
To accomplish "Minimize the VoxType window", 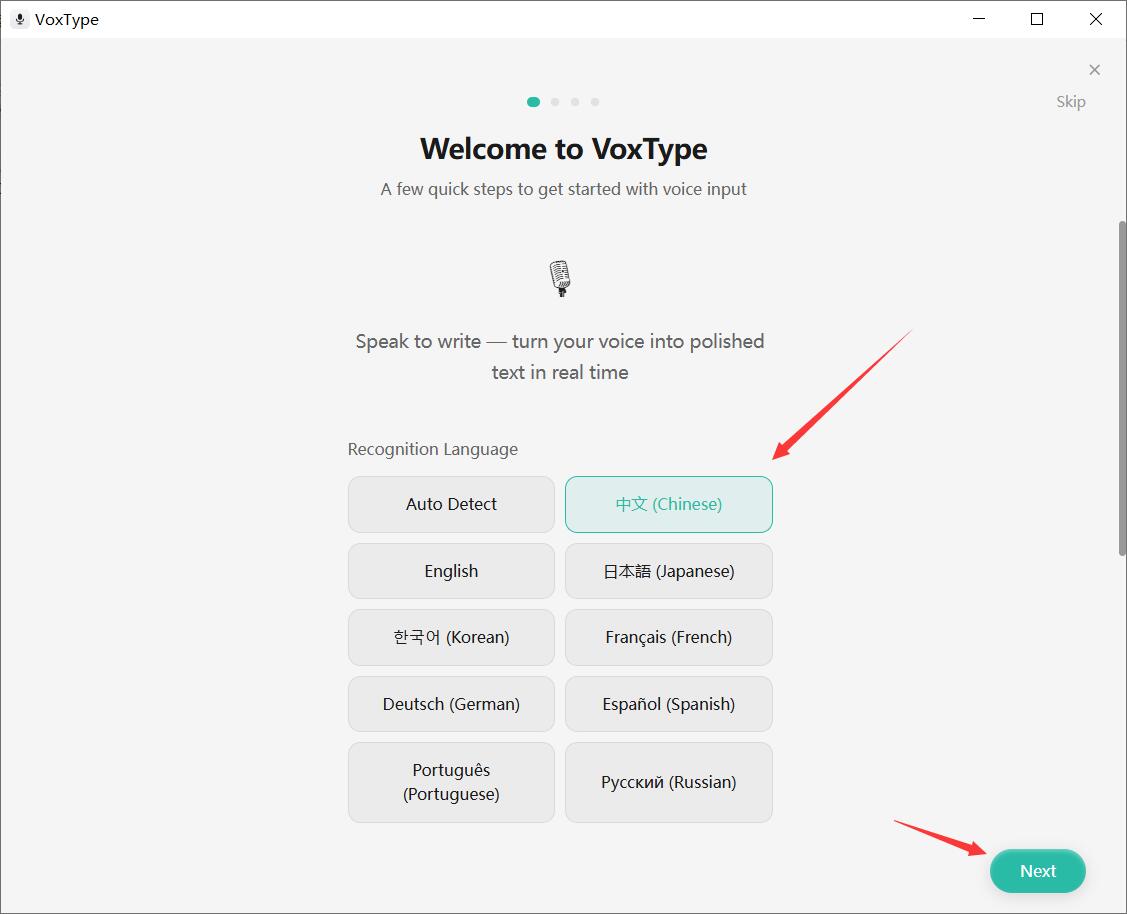I will click(x=978, y=19).
